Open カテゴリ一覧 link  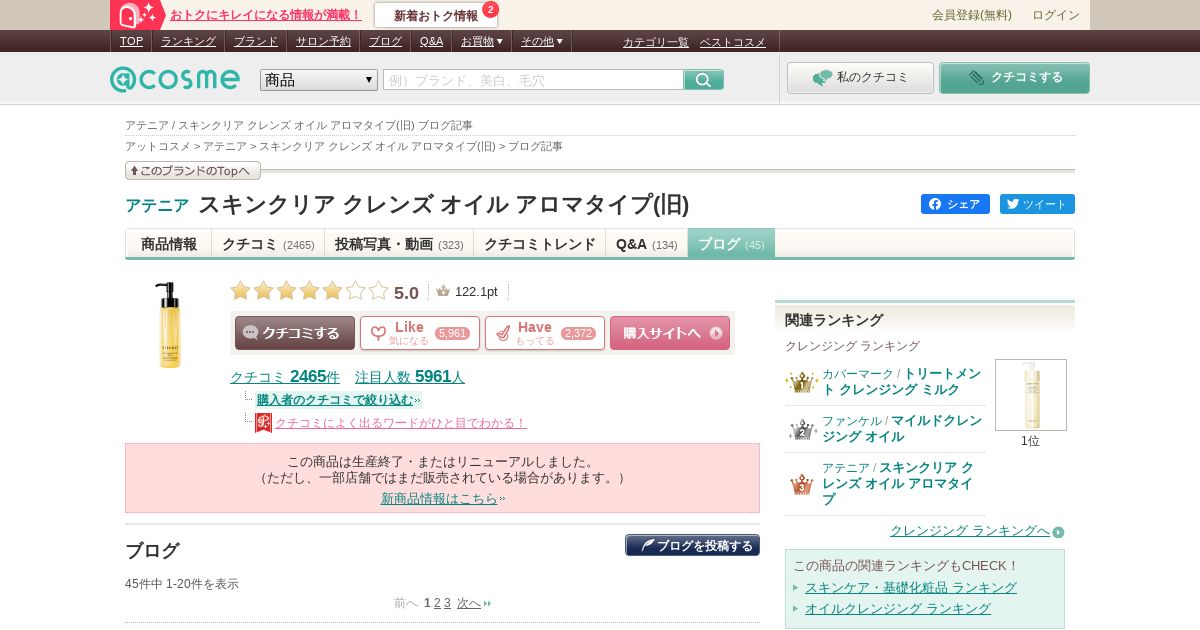(x=656, y=42)
